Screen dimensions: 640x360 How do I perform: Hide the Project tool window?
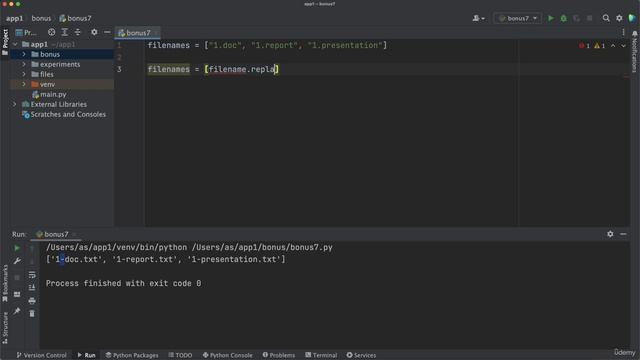107,32
